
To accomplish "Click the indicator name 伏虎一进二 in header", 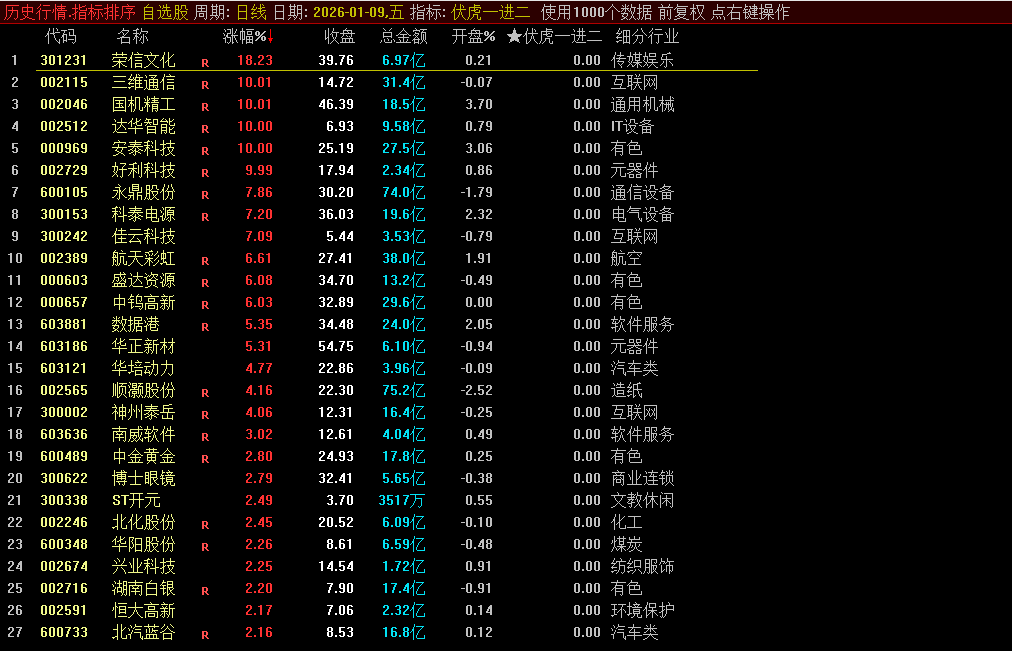I will click(x=491, y=12).
